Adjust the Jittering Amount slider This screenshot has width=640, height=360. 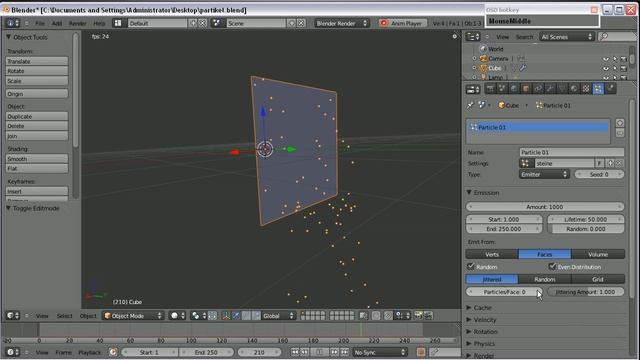click(x=586, y=292)
